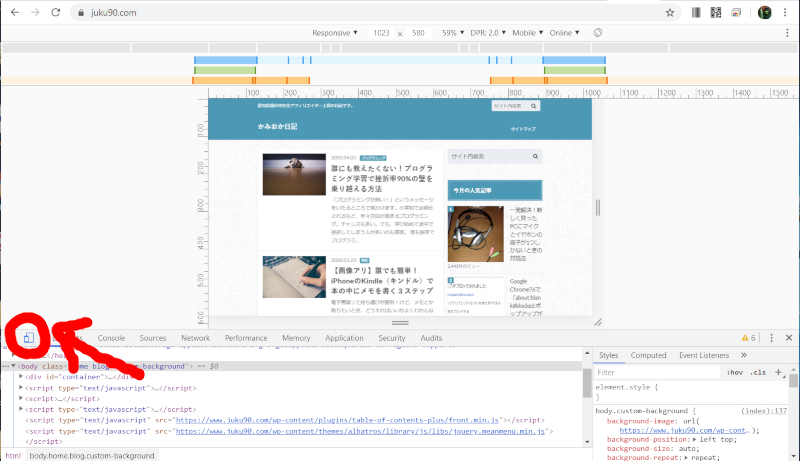Image resolution: width=800 pixels, height=461 pixels.
Task: Open DevTools customize three-dot menu
Action: pos(771,338)
